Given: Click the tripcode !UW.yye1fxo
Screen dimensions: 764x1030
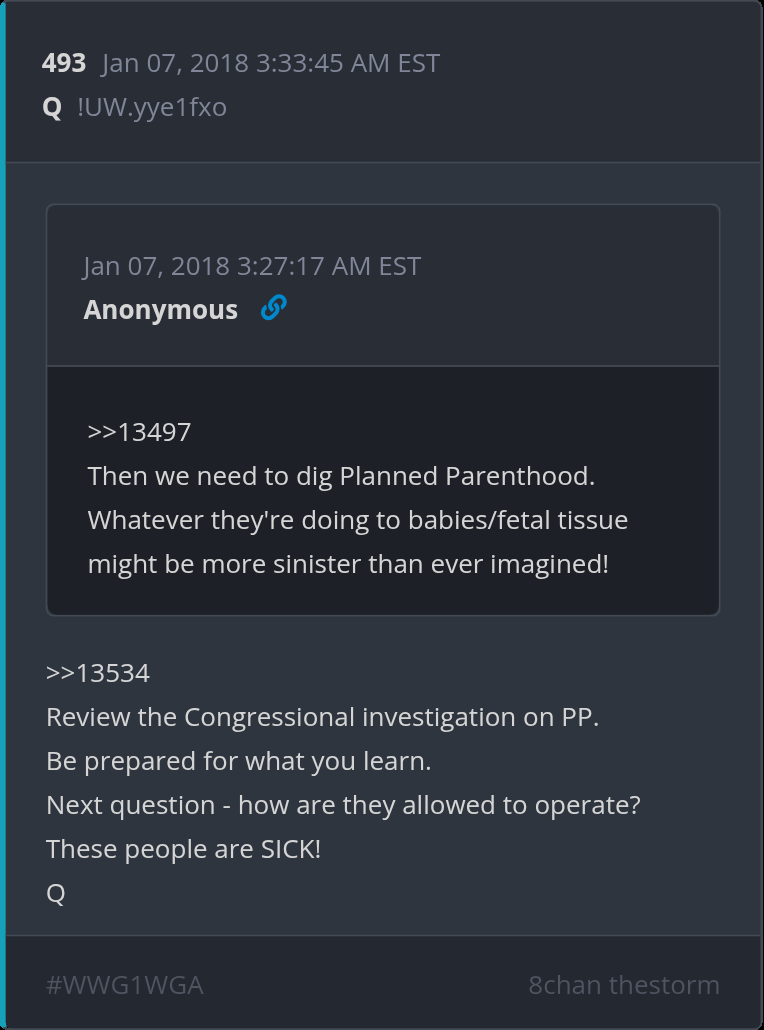Looking at the screenshot, I should coord(152,107).
